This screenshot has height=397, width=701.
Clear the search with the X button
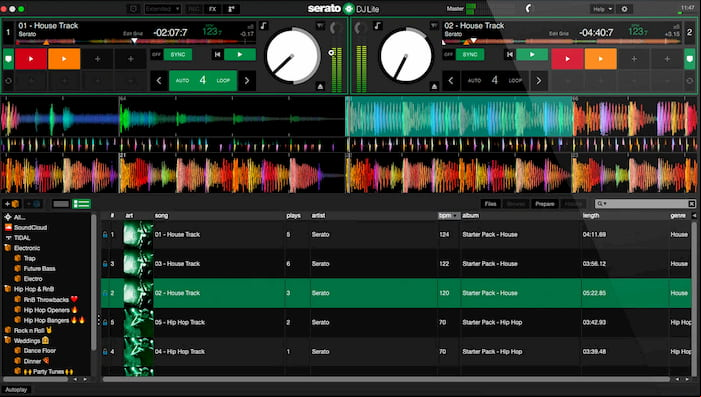691,204
